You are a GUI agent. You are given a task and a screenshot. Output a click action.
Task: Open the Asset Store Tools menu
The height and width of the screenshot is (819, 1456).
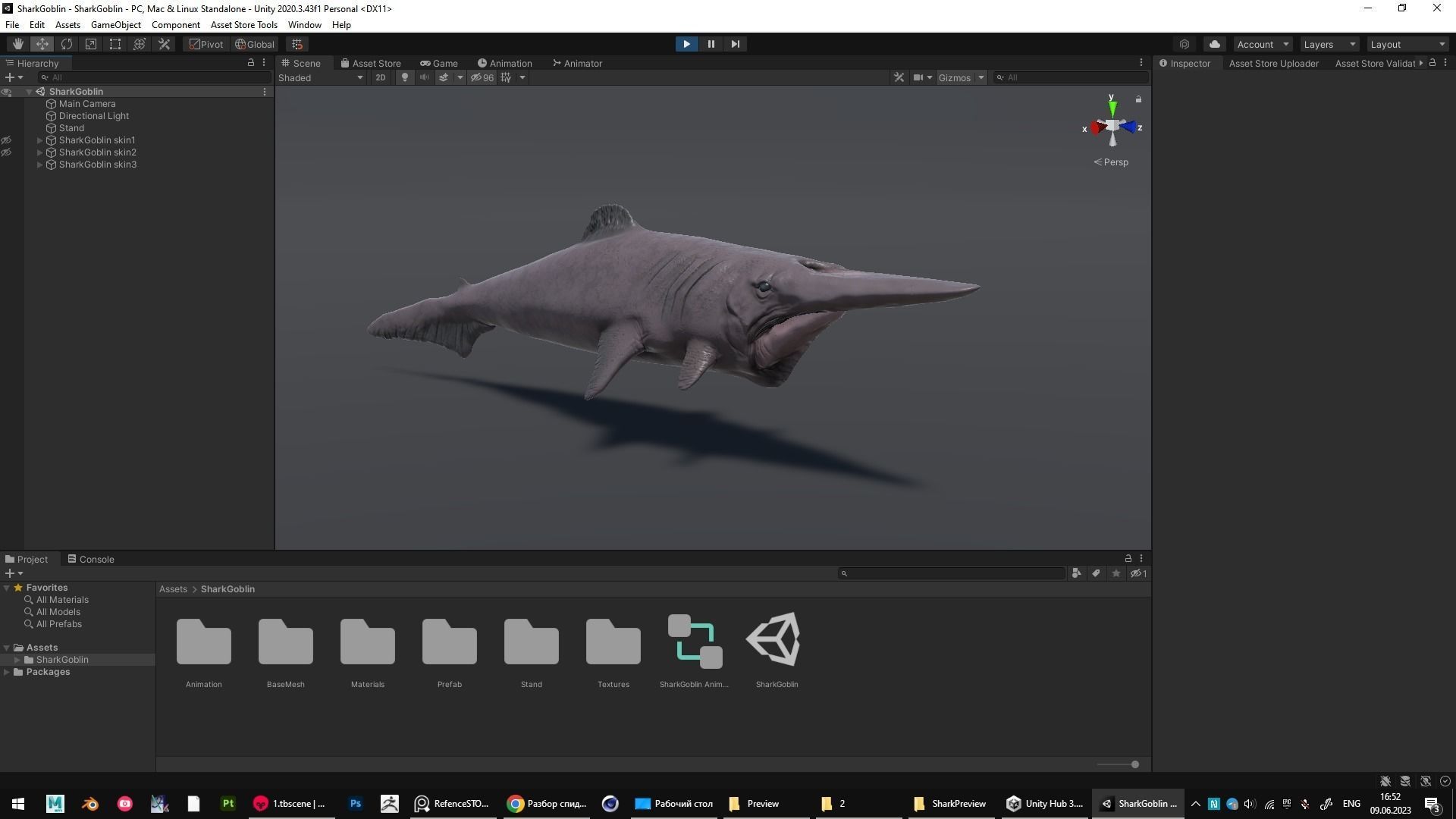point(244,24)
